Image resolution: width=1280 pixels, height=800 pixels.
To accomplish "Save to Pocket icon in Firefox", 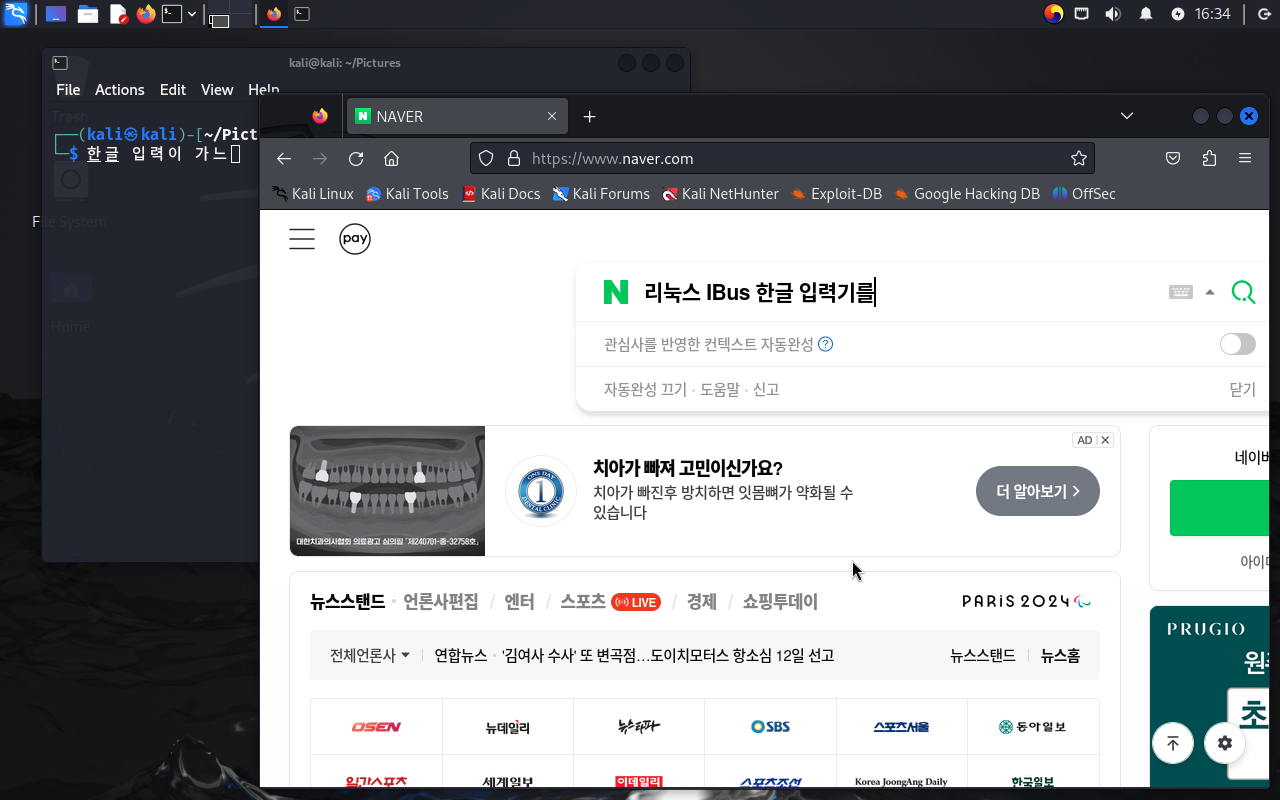I will 1173,158.
